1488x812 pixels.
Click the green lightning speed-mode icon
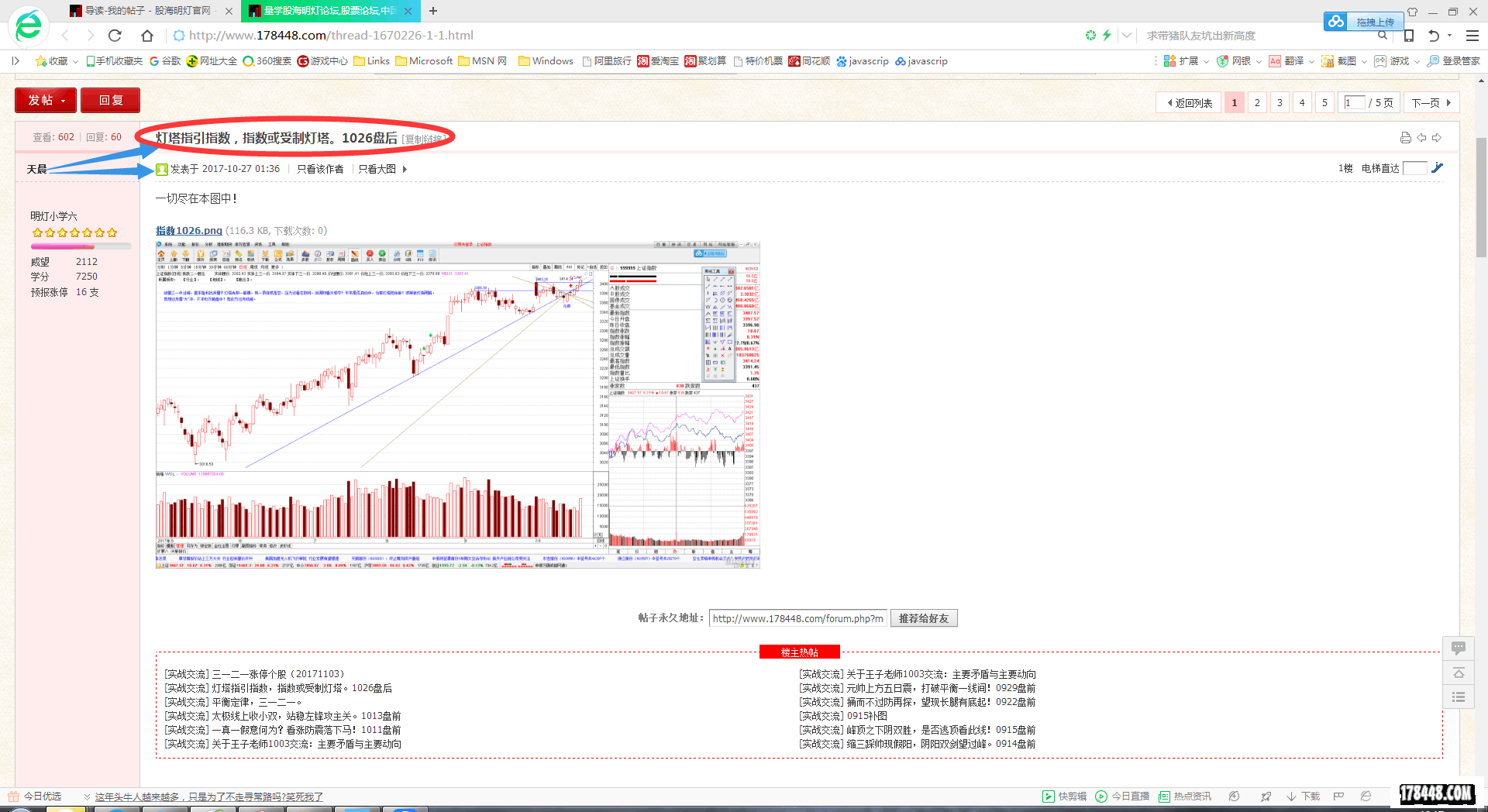click(1107, 36)
